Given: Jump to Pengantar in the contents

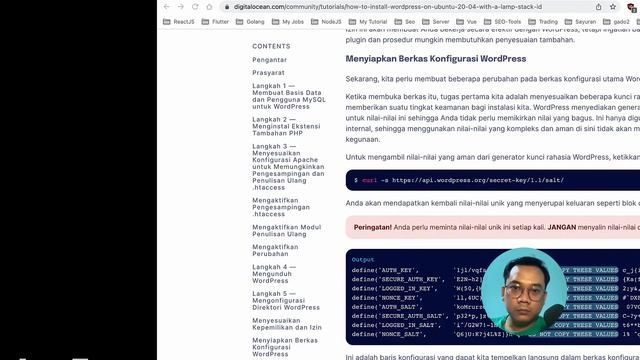Looking at the screenshot, I should tap(269, 60).
